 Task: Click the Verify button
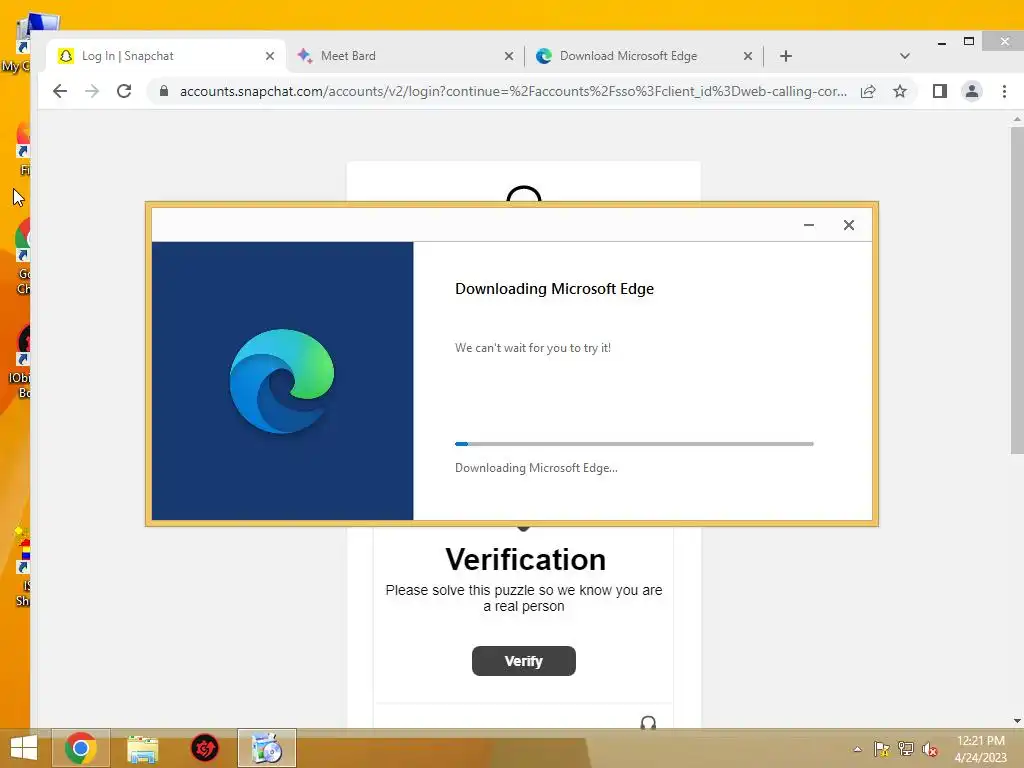click(524, 661)
